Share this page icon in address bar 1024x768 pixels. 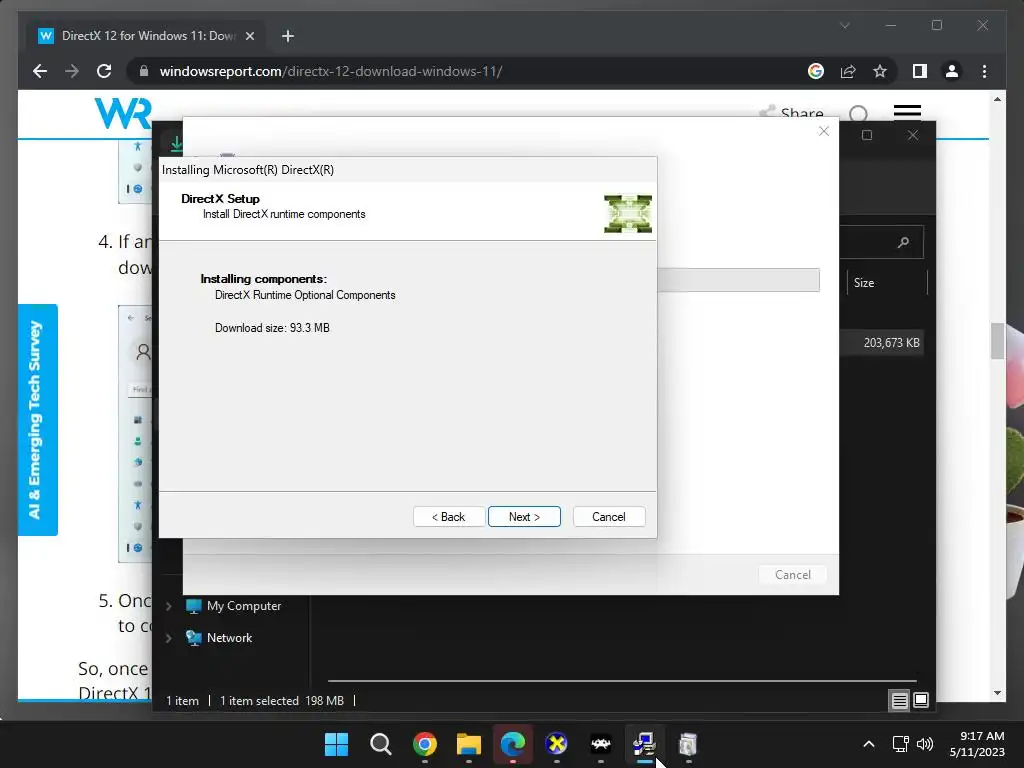[x=848, y=71]
